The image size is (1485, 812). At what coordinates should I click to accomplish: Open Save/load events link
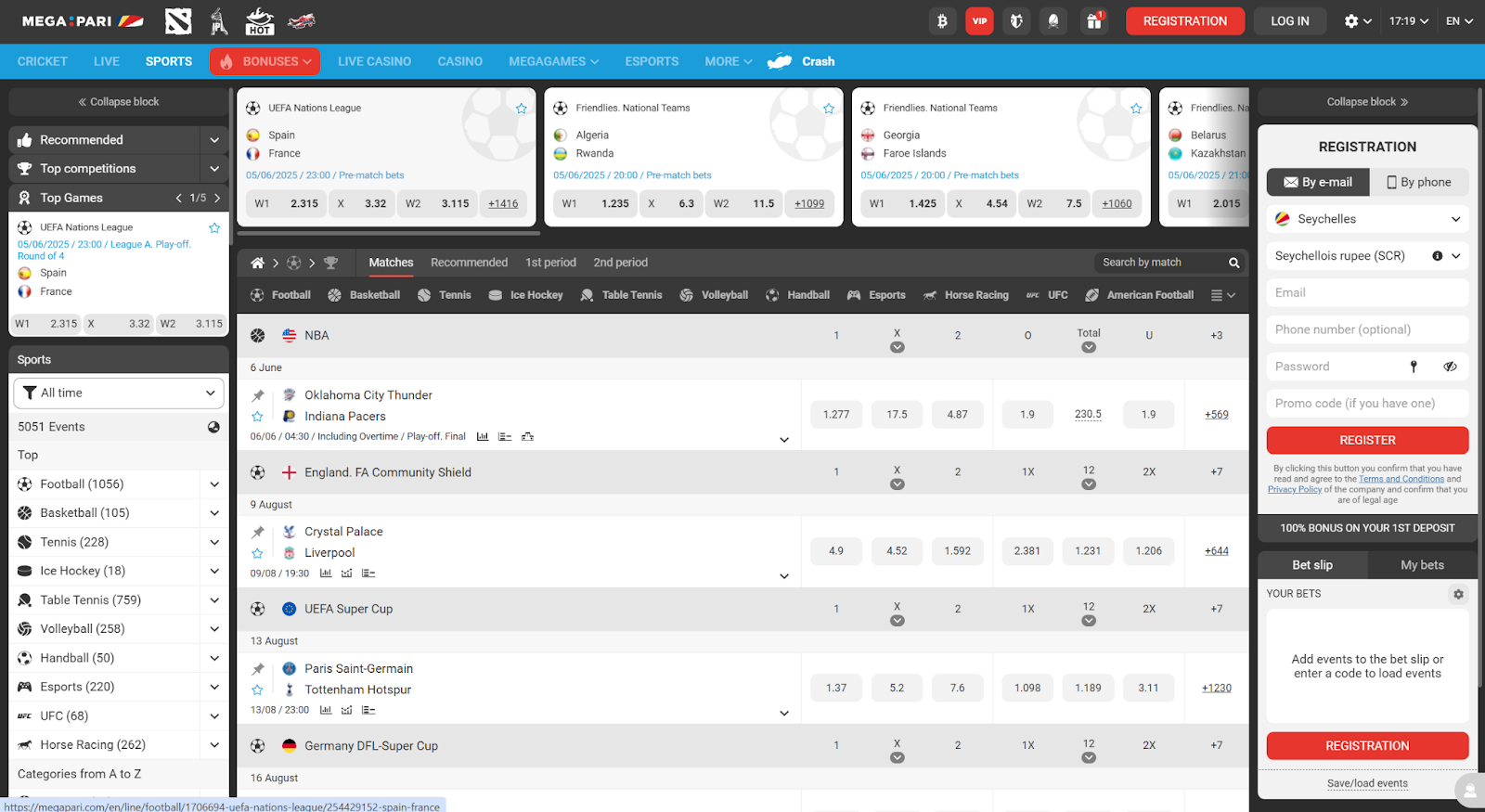coord(1367,783)
